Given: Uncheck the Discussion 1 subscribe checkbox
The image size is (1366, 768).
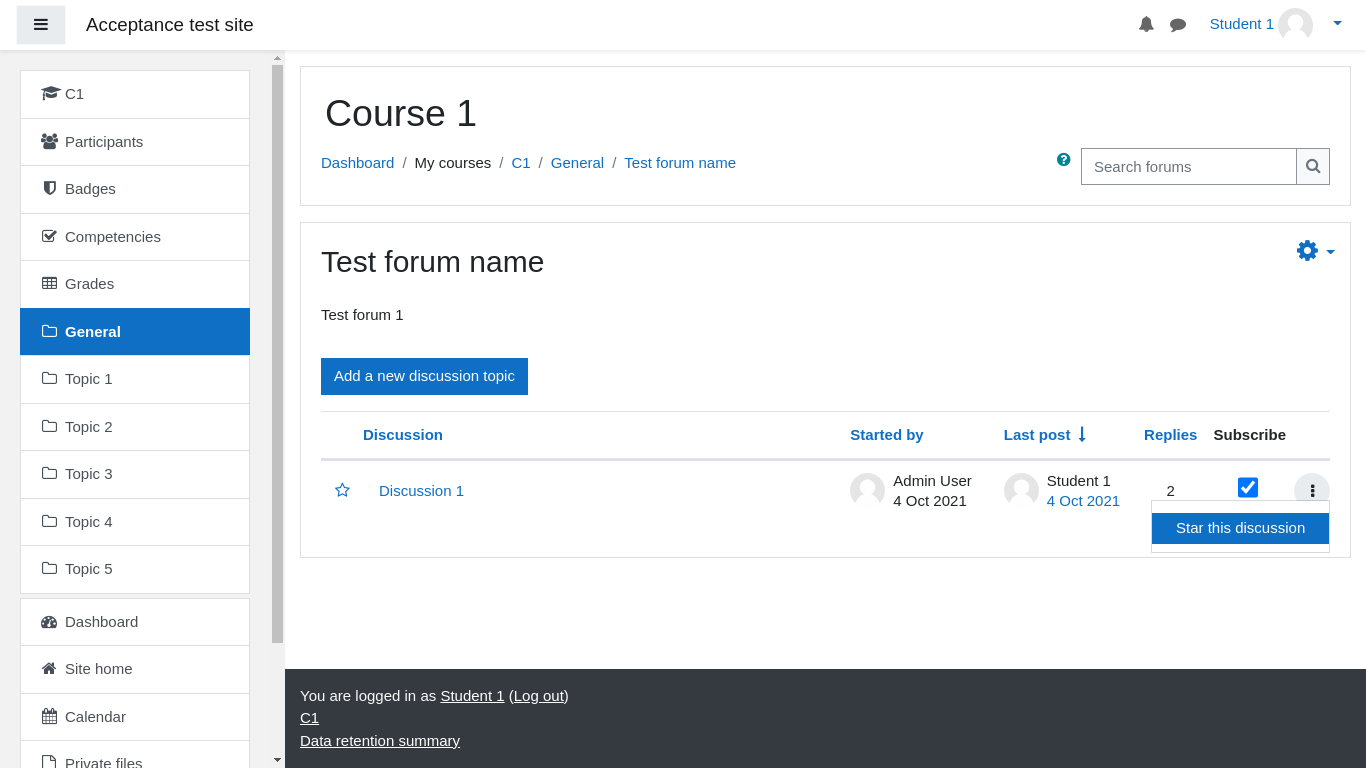Looking at the screenshot, I should [x=1248, y=487].
